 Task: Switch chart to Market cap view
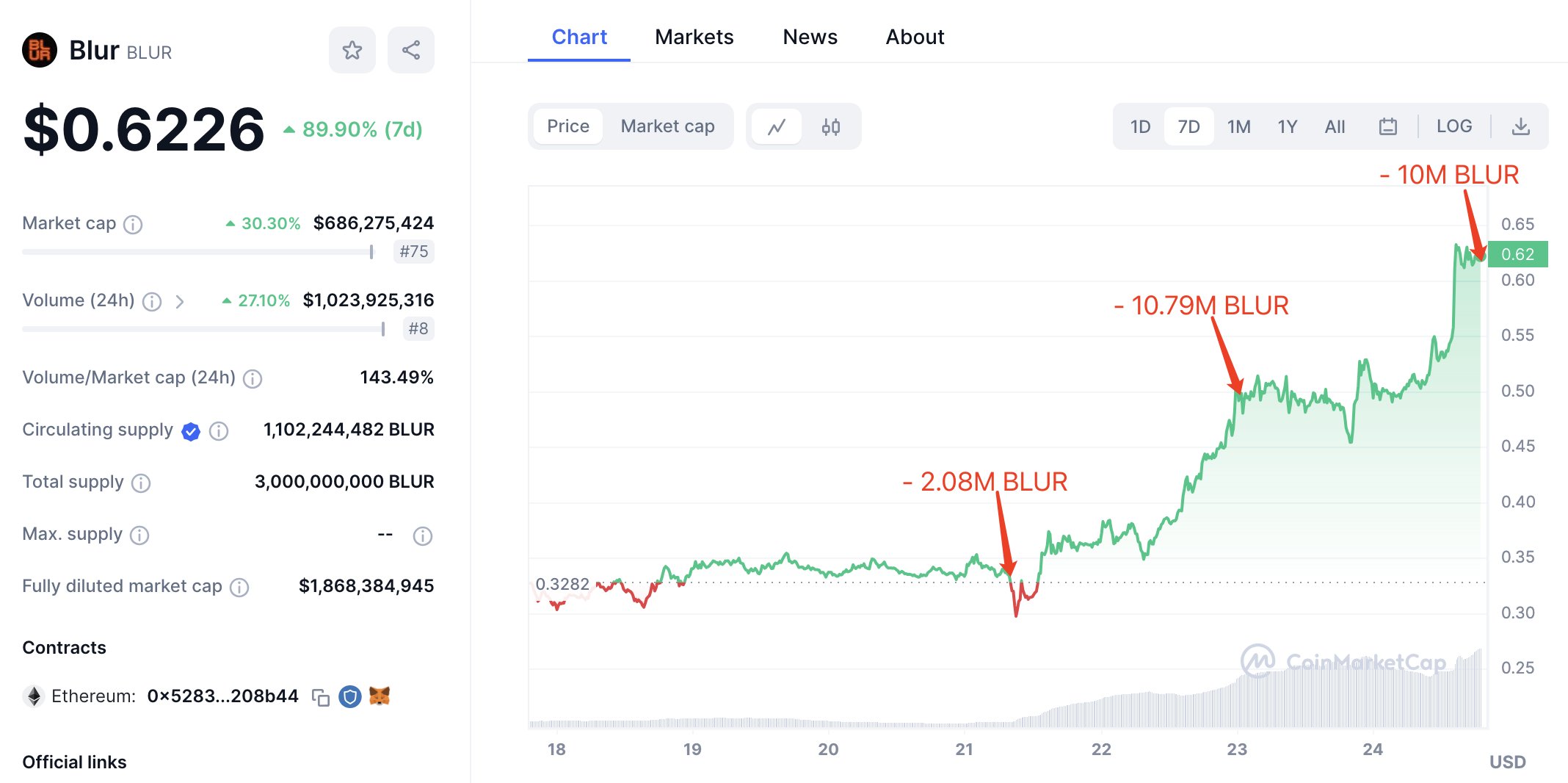coord(667,126)
